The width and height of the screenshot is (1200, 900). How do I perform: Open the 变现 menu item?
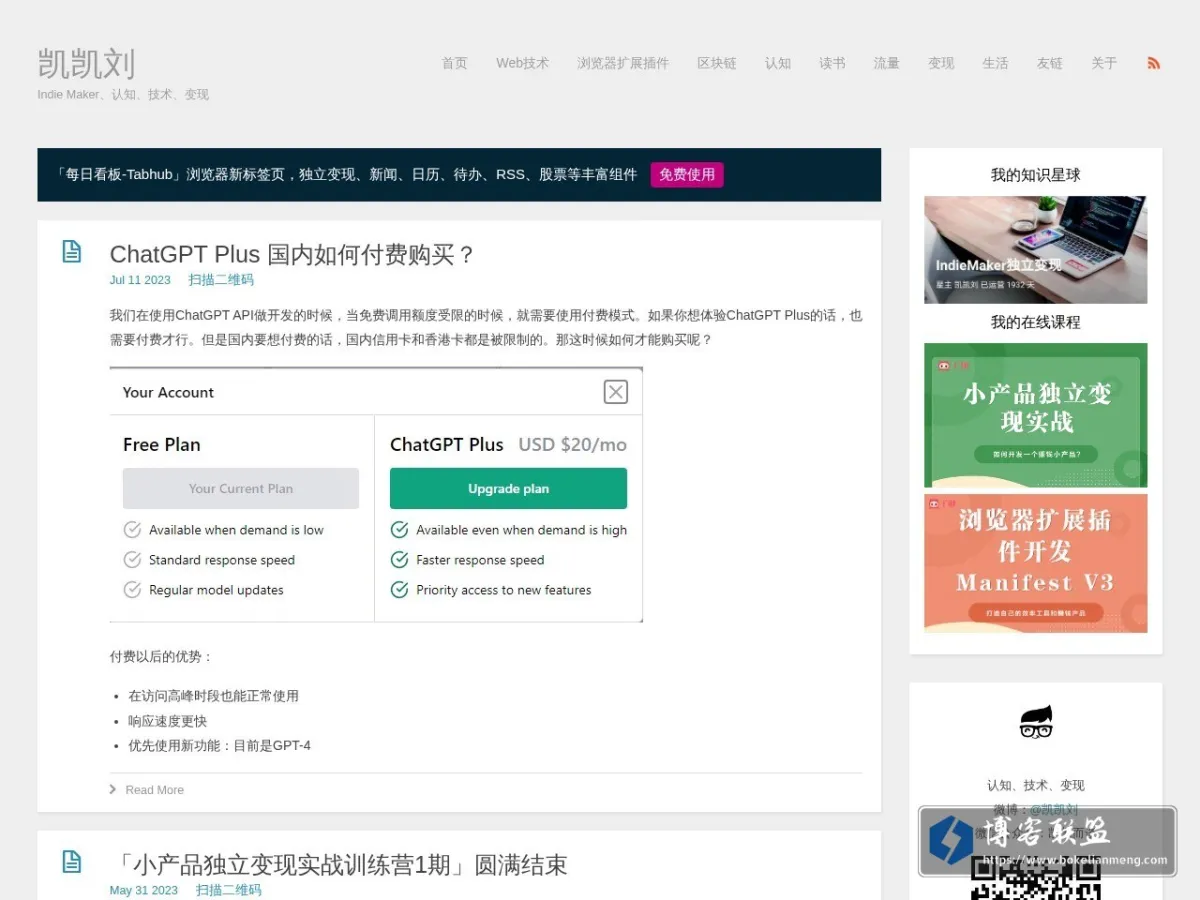pyautogui.click(x=941, y=63)
